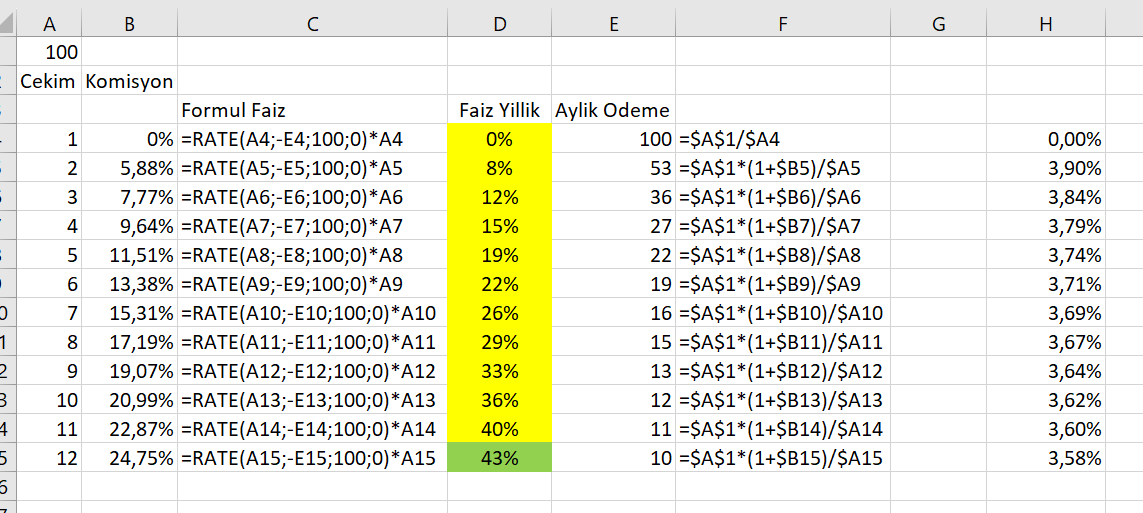1143x513 pixels.
Task: Select the Formul Faiz header cell
Action: (313, 110)
